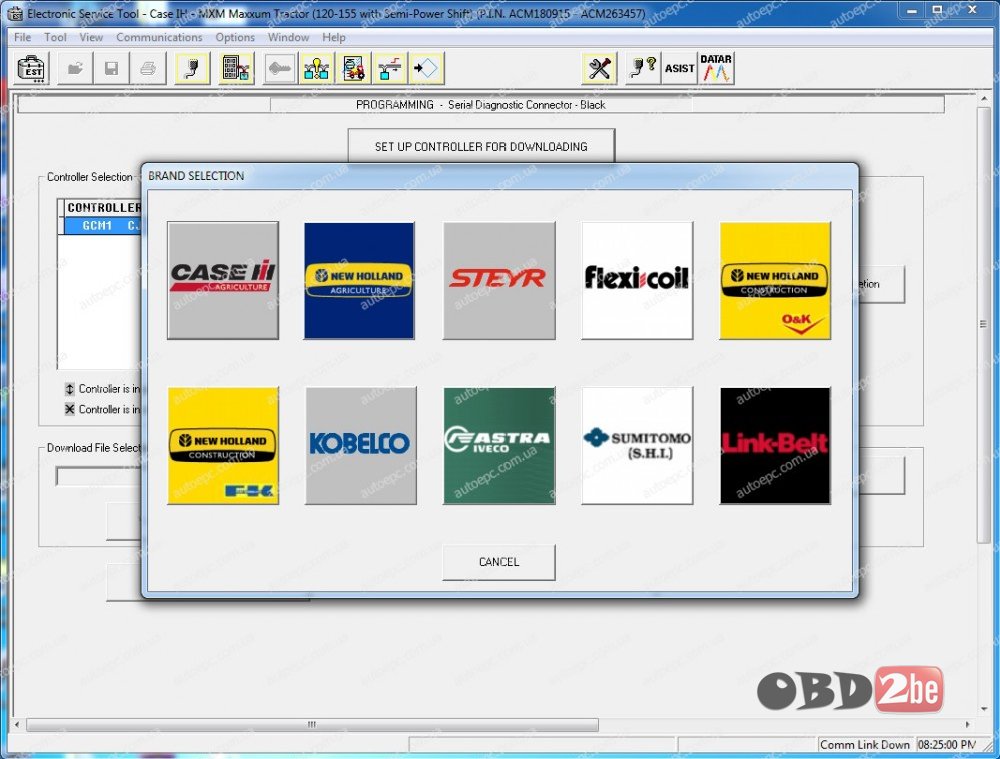Open the ASIST toolbar button
Viewport: 1000px width, 759px height.
[679, 68]
